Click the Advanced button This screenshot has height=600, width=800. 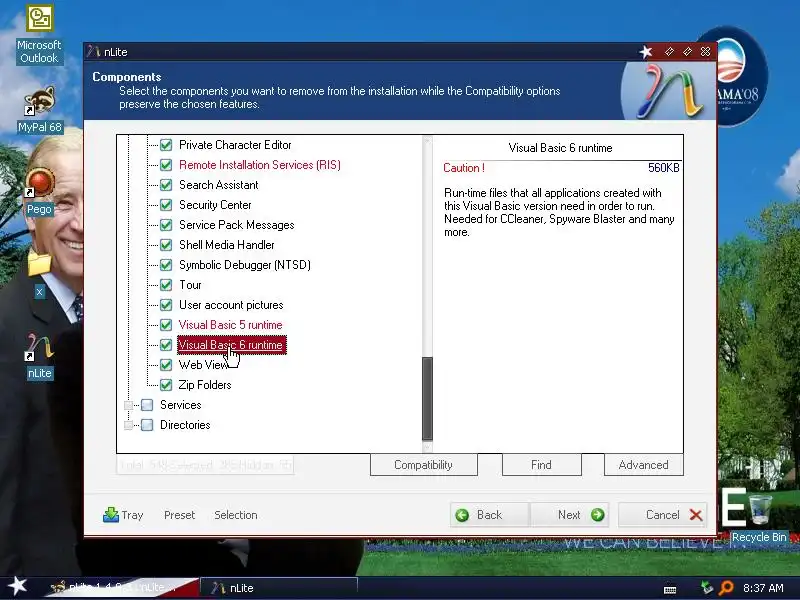(643, 465)
